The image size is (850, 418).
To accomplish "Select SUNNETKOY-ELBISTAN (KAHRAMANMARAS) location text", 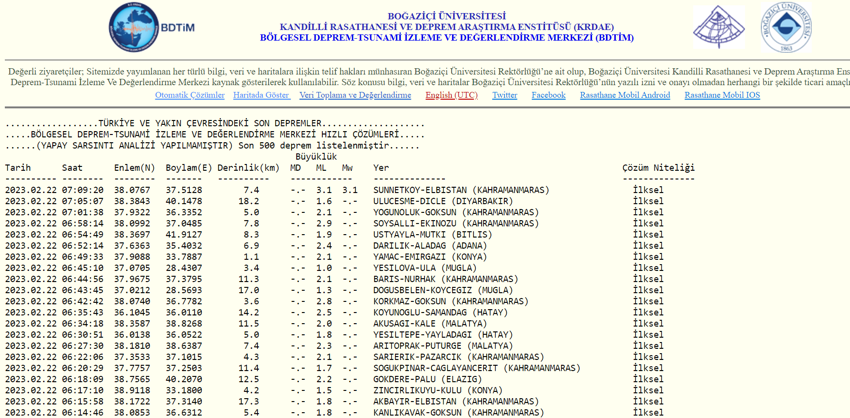I will (x=461, y=190).
